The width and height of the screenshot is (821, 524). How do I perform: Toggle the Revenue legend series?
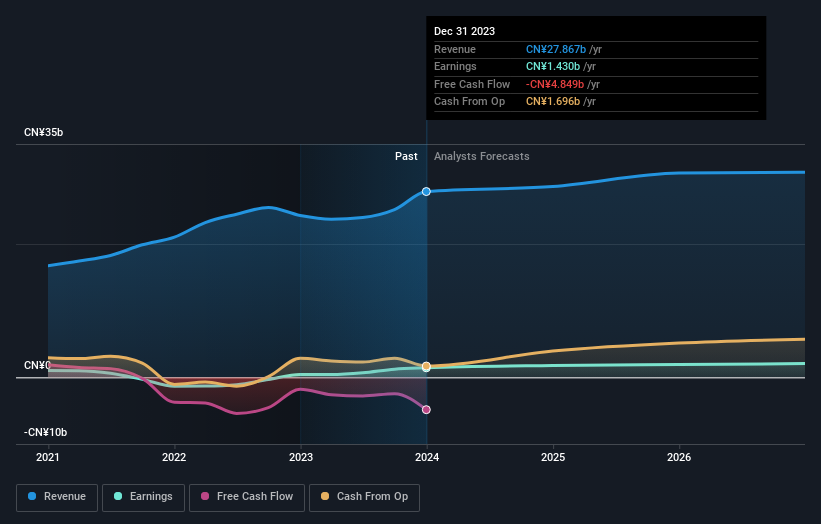tap(57, 497)
